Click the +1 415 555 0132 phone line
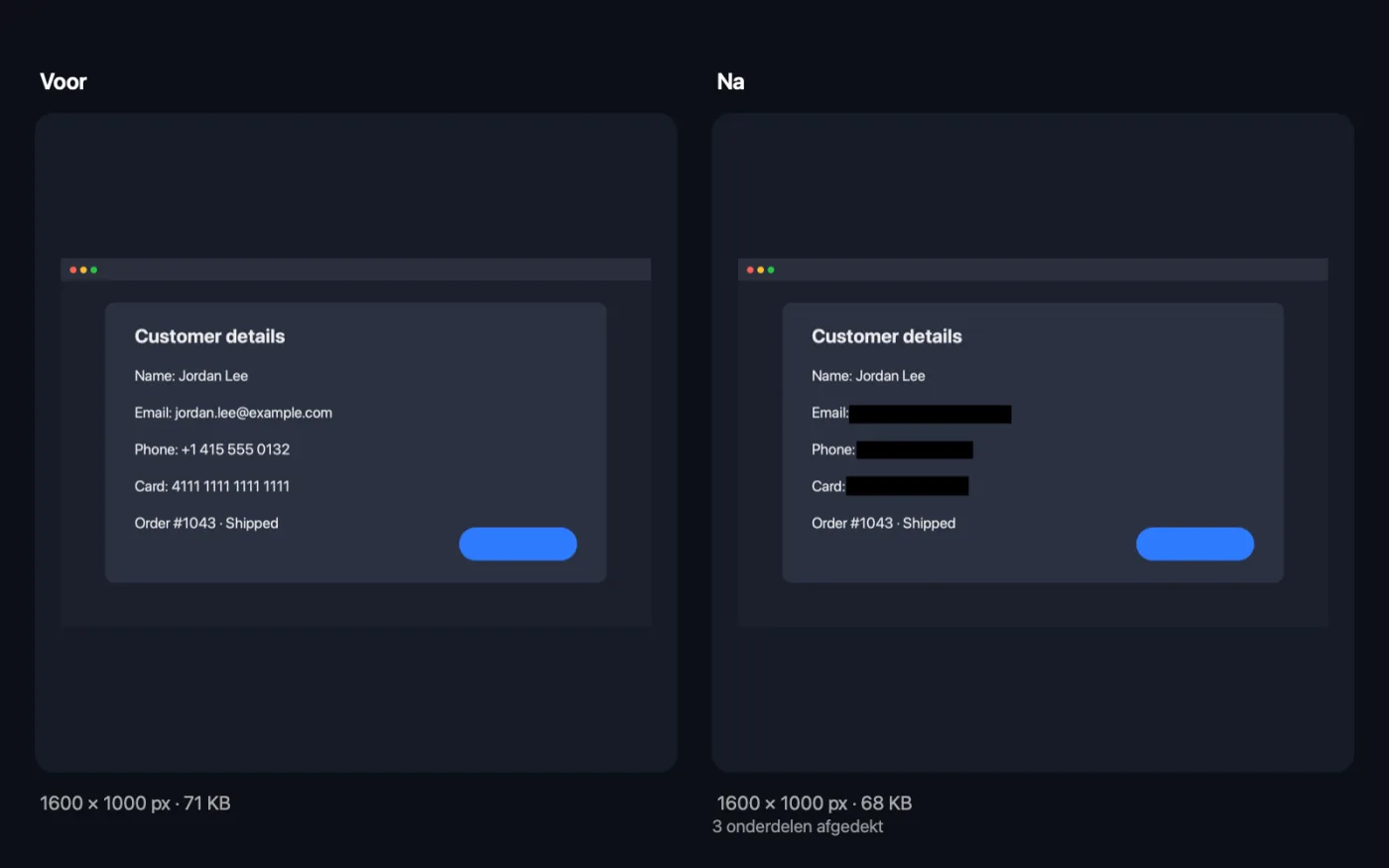 tap(212, 449)
